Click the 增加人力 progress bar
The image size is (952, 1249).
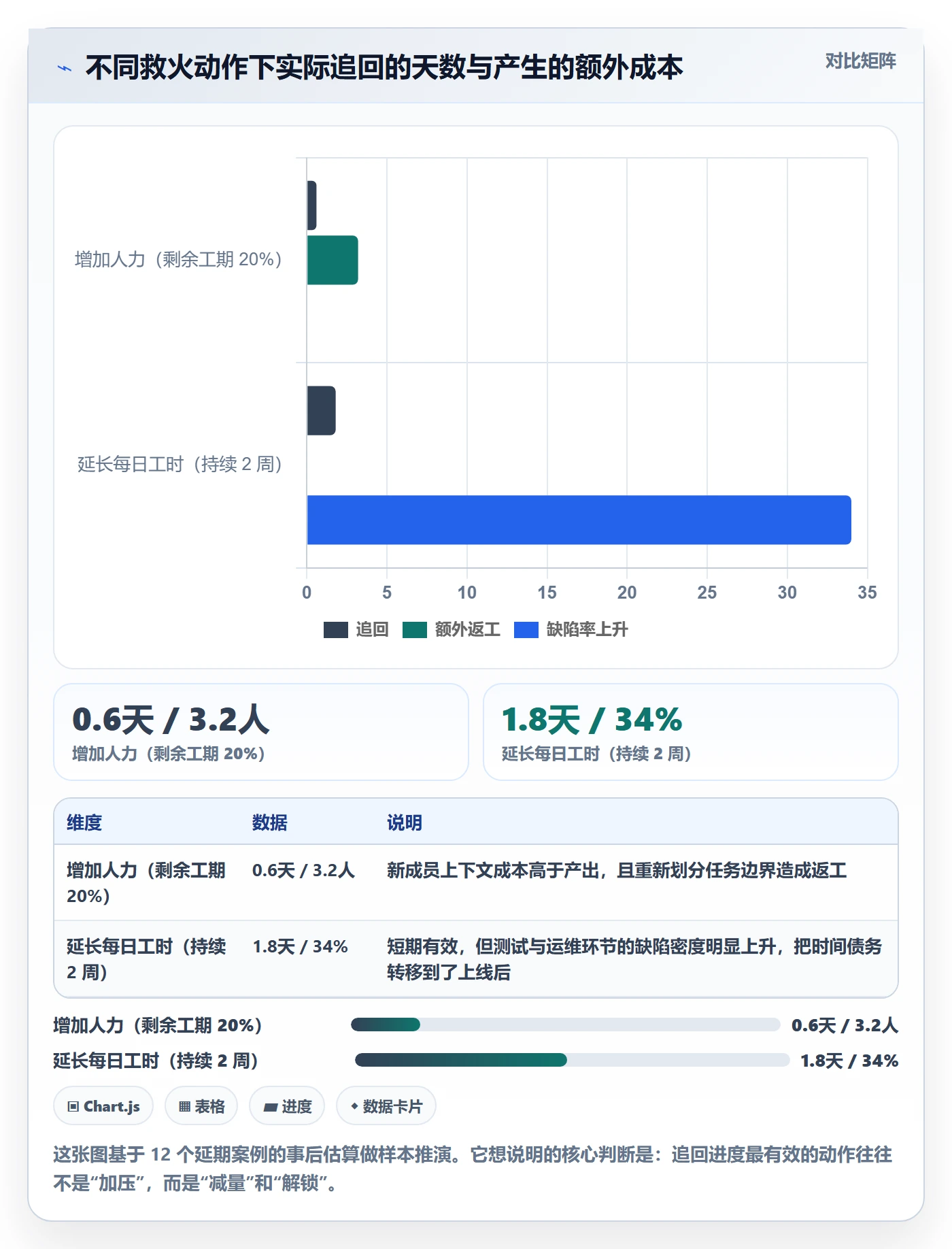[x=565, y=1025]
